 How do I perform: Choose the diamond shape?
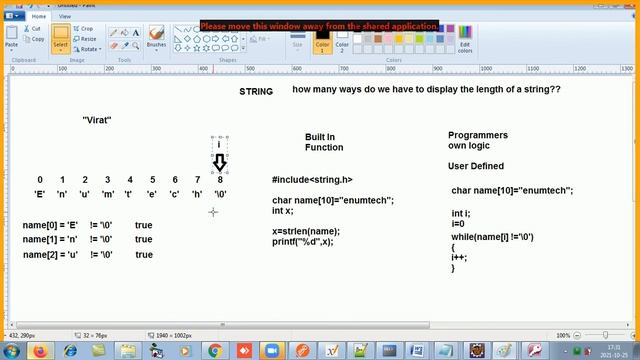(x=187, y=39)
